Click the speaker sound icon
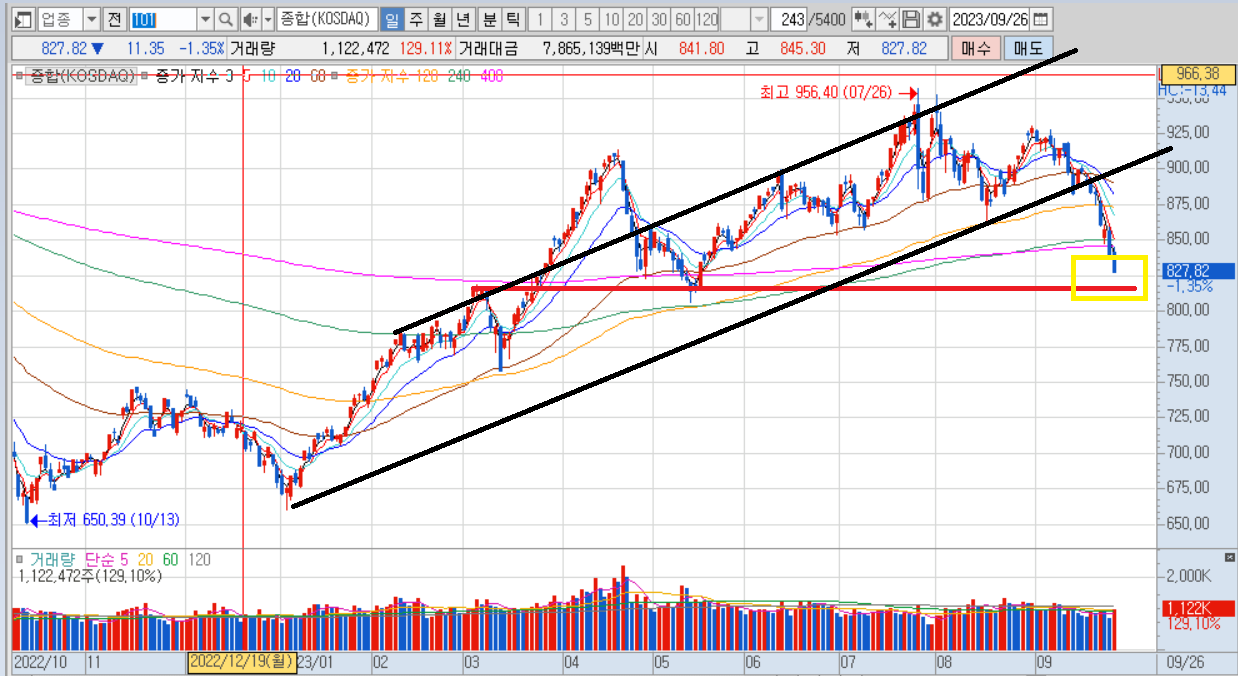This screenshot has width=1238, height=676. point(249,19)
